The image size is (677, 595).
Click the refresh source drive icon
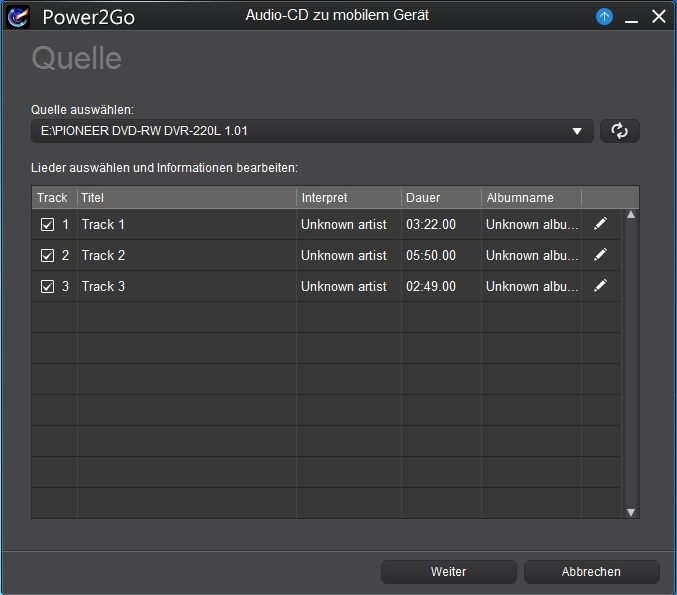pyautogui.click(x=620, y=131)
